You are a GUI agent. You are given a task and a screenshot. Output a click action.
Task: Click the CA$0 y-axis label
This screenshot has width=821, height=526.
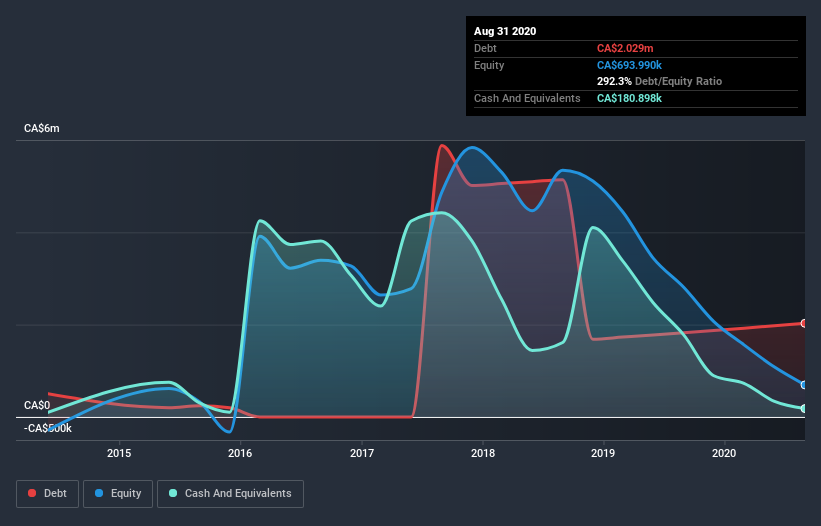point(37,405)
